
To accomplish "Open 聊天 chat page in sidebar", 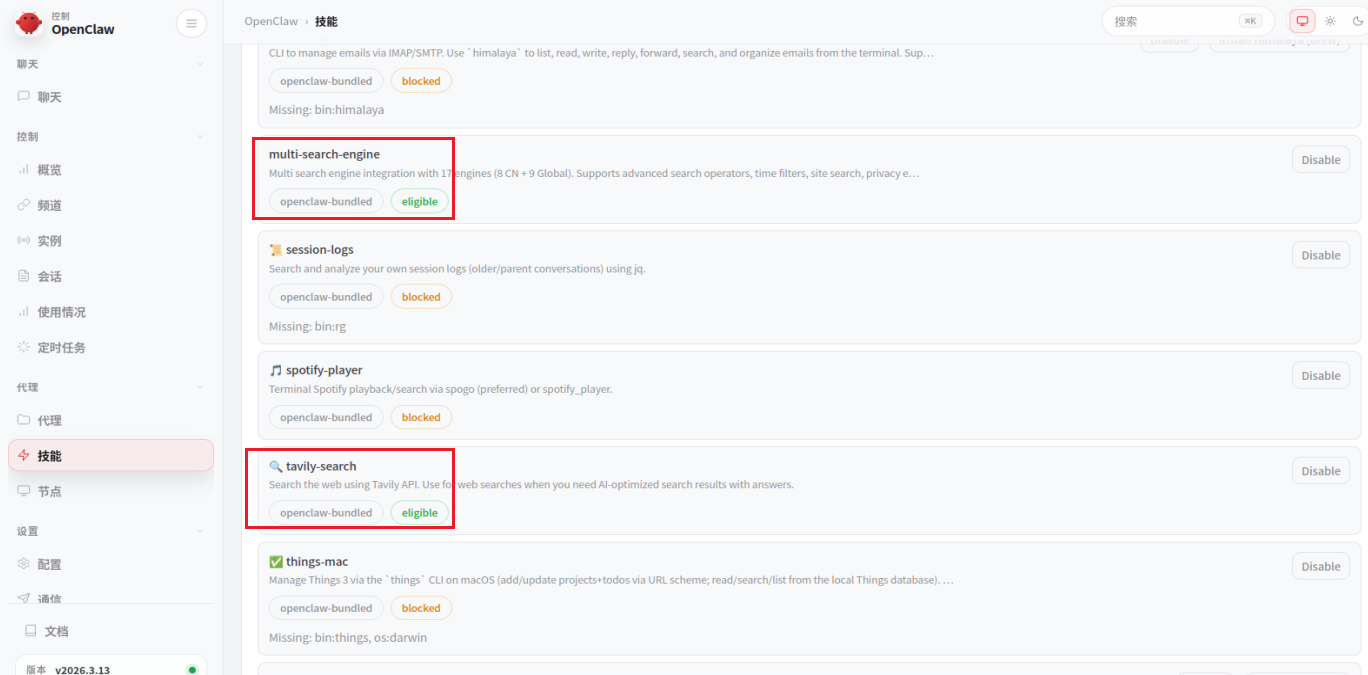I will [x=50, y=97].
